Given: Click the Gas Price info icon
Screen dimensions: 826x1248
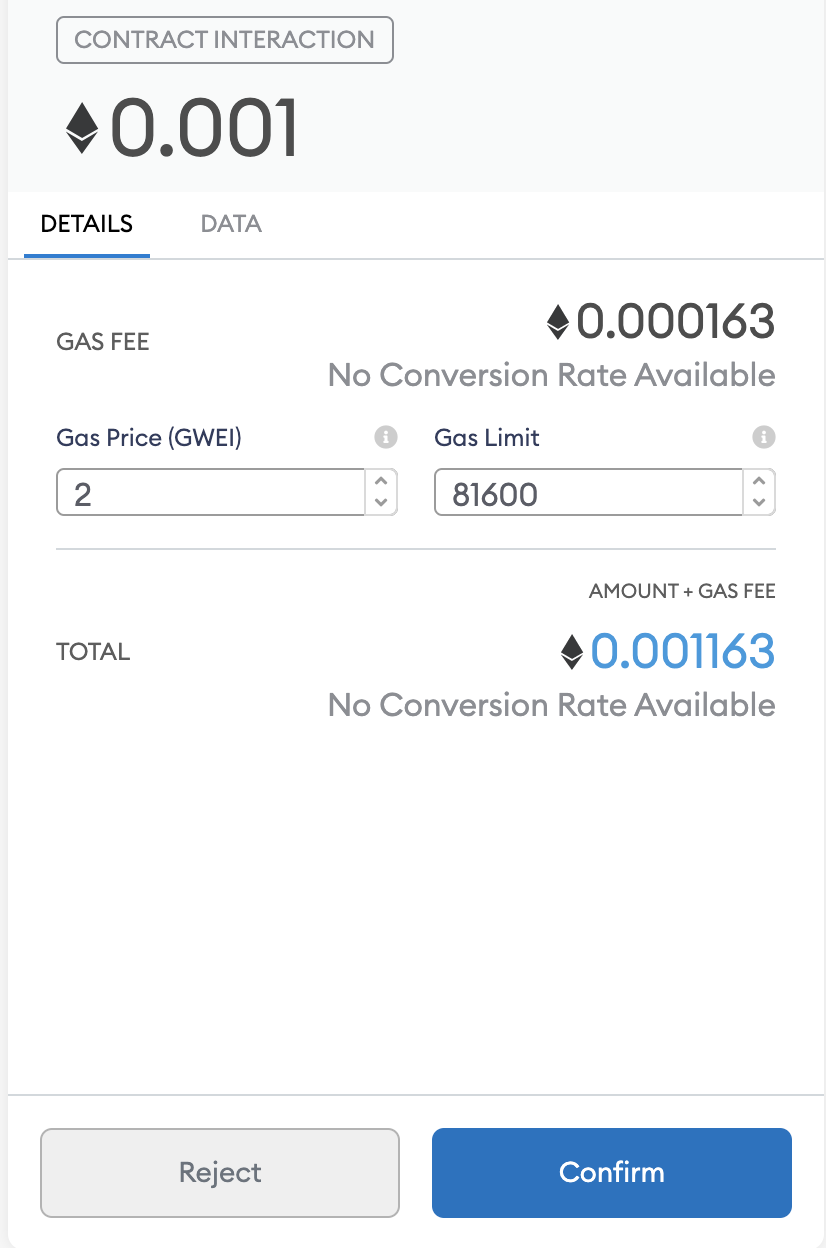Looking at the screenshot, I should pyautogui.click(x=386, y=437).
